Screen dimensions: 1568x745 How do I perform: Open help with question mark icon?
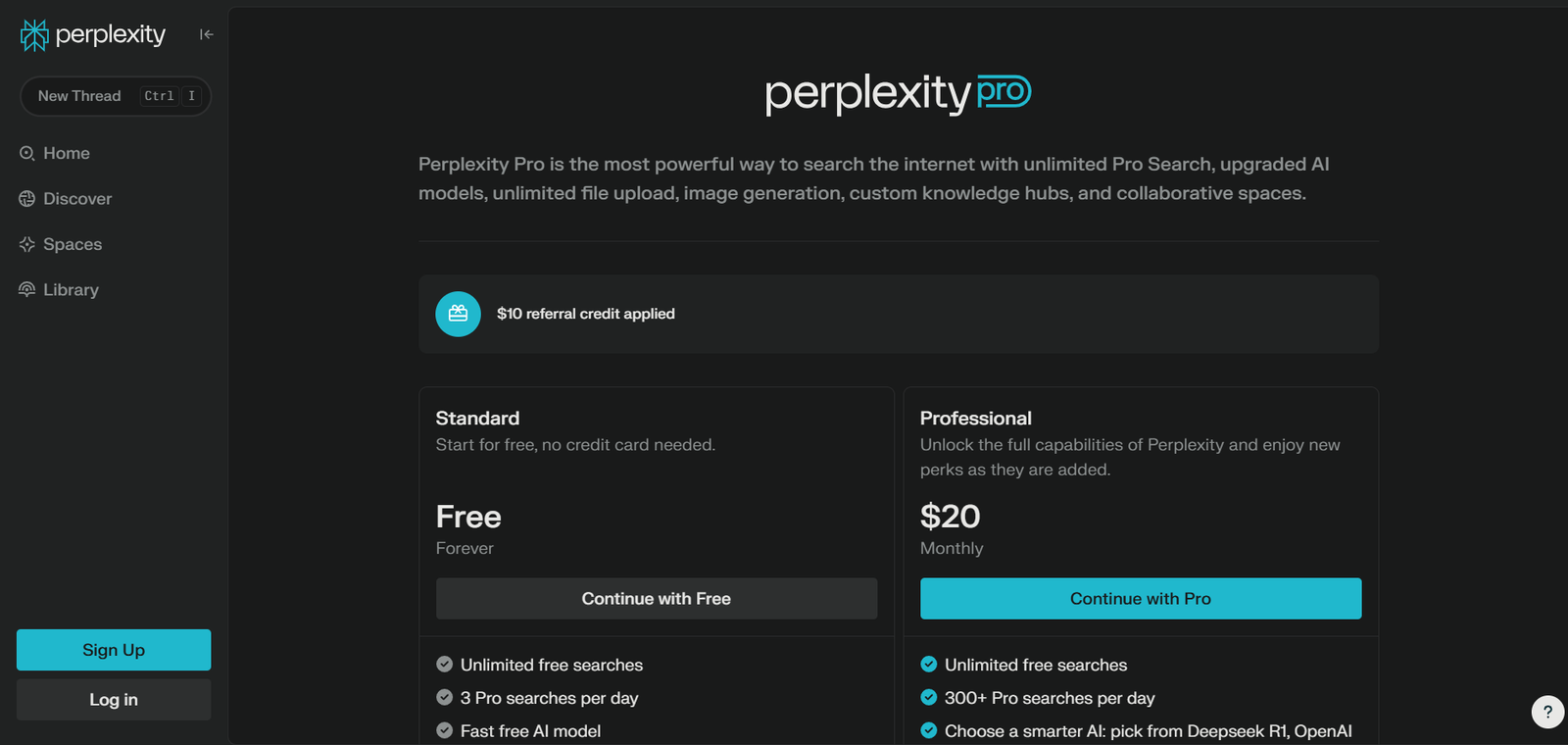pyautogui.click(x=1547, y=712)
